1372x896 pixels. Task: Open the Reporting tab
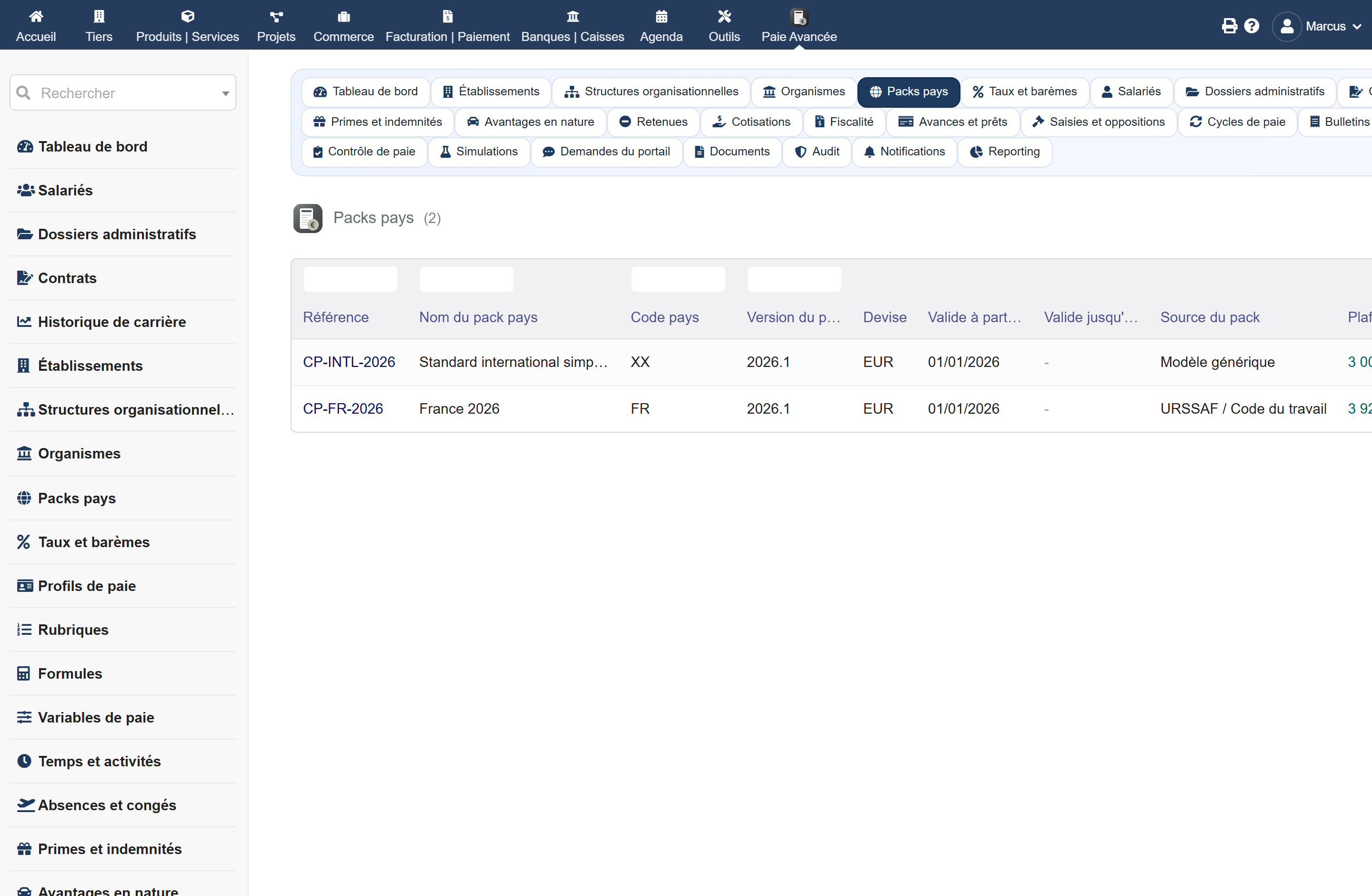(1005, 152)
